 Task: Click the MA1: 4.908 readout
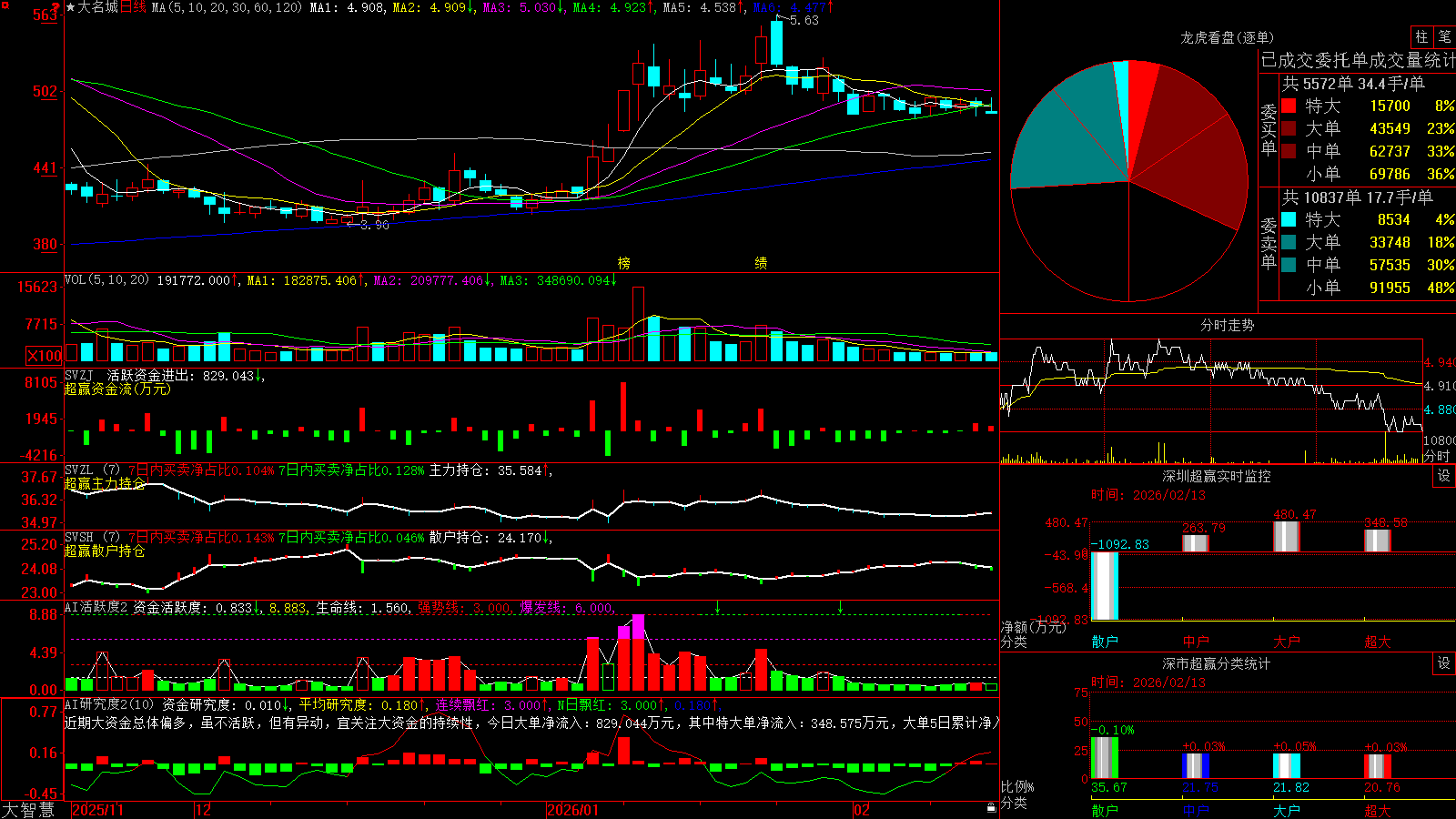348,7
